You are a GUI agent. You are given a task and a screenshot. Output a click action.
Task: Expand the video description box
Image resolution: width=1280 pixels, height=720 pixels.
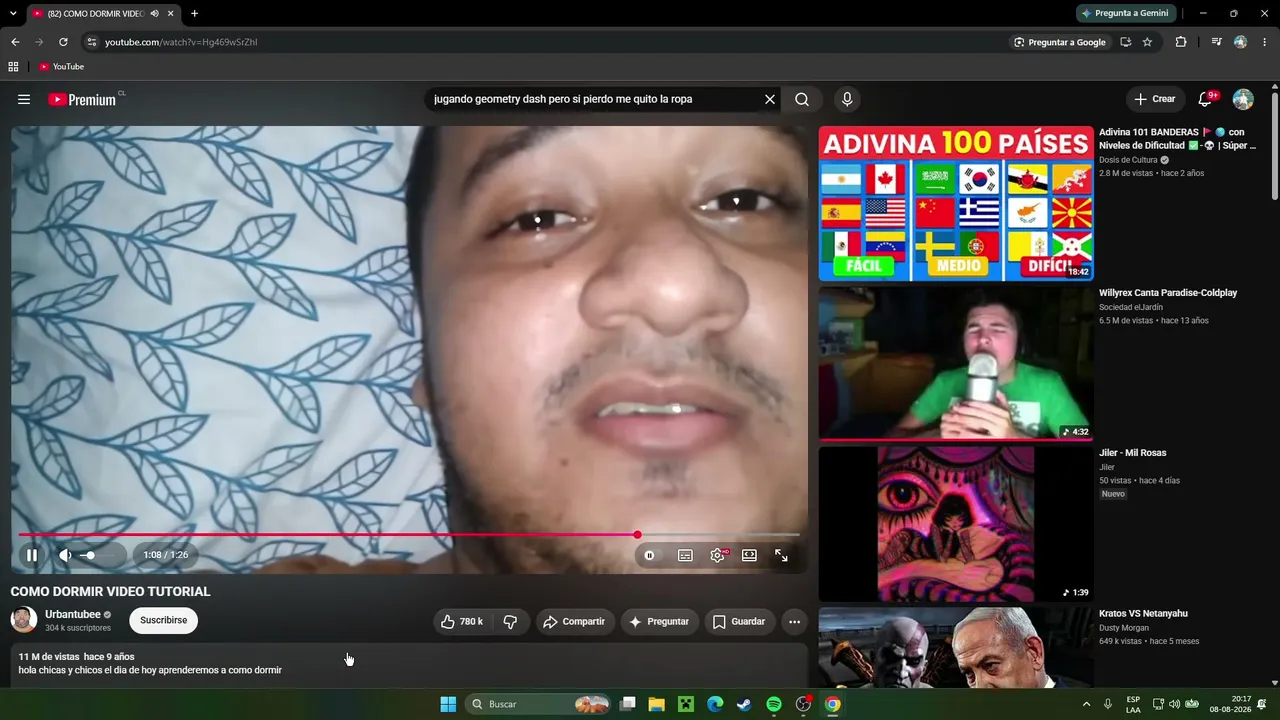(x=409, y=663)
